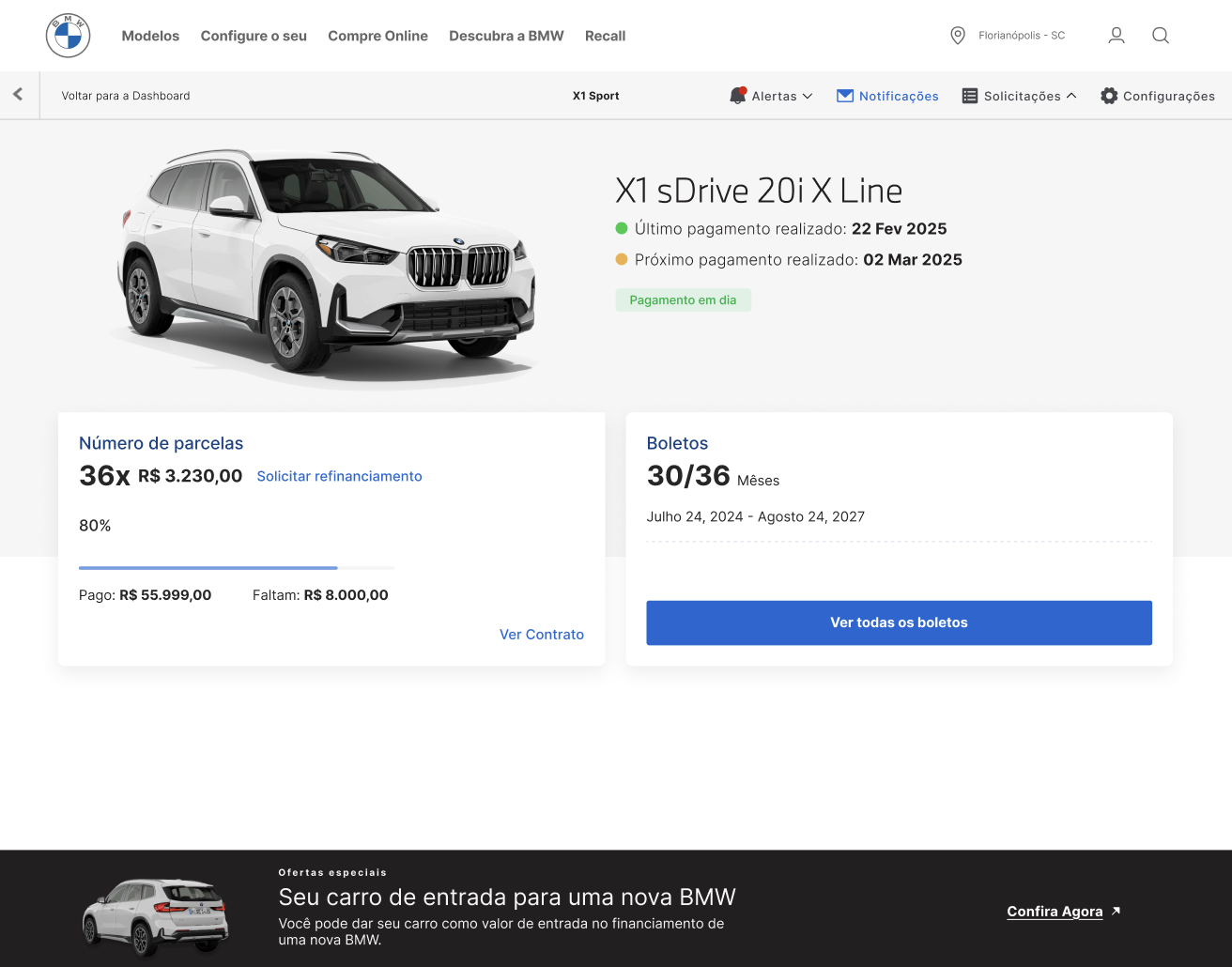Click the search magnifier icon

tap(1161, 36)
